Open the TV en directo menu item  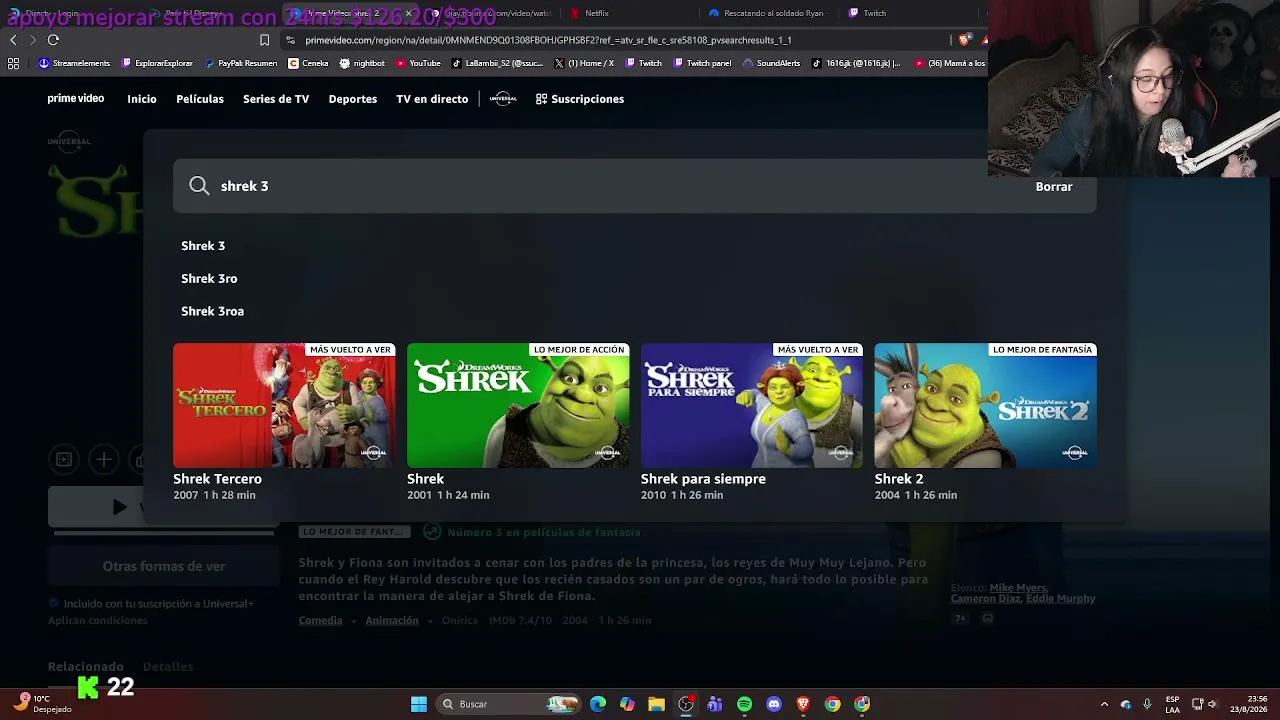[x=432, y=99]
